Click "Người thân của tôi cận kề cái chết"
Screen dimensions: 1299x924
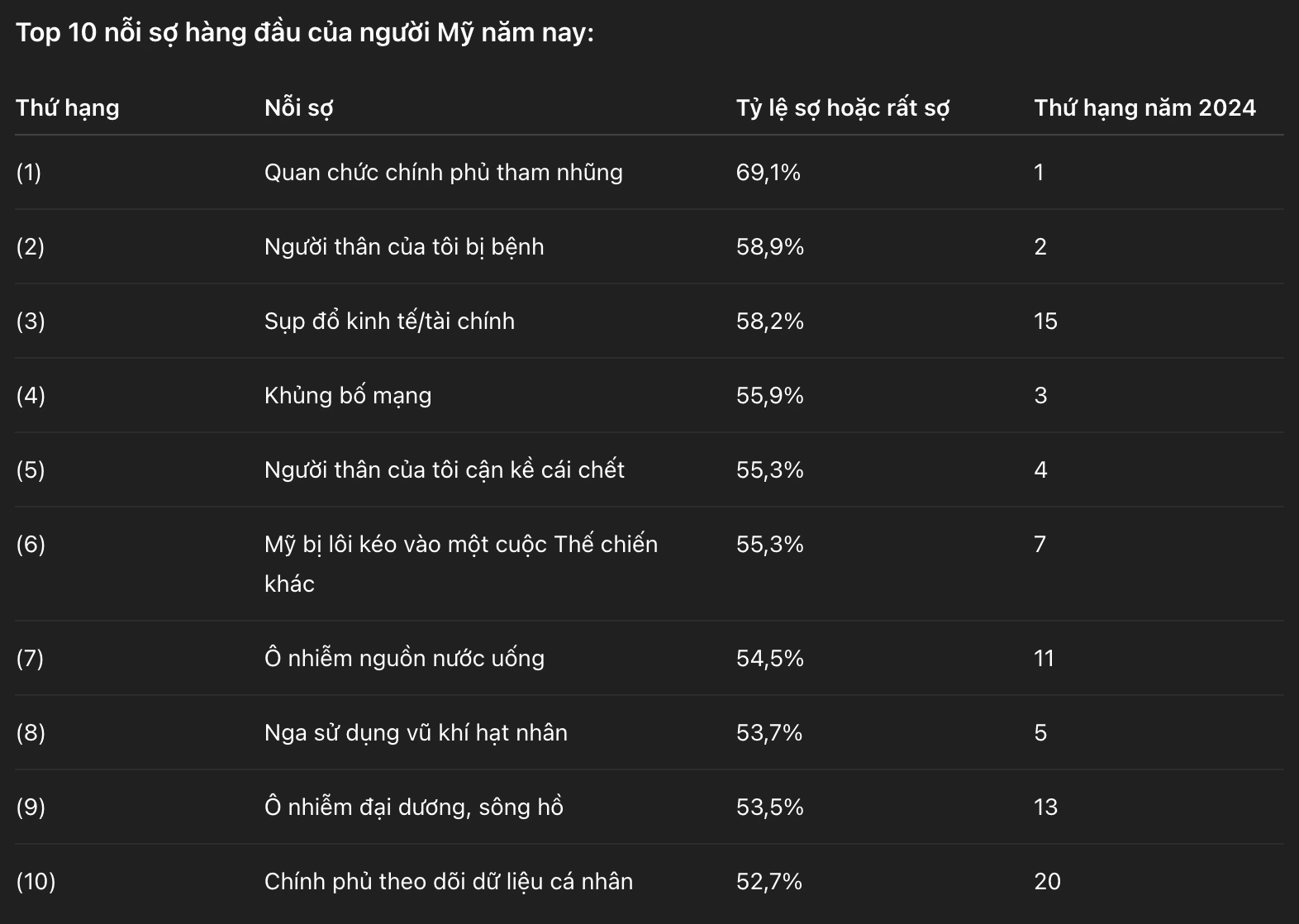[x=444, y=469]
